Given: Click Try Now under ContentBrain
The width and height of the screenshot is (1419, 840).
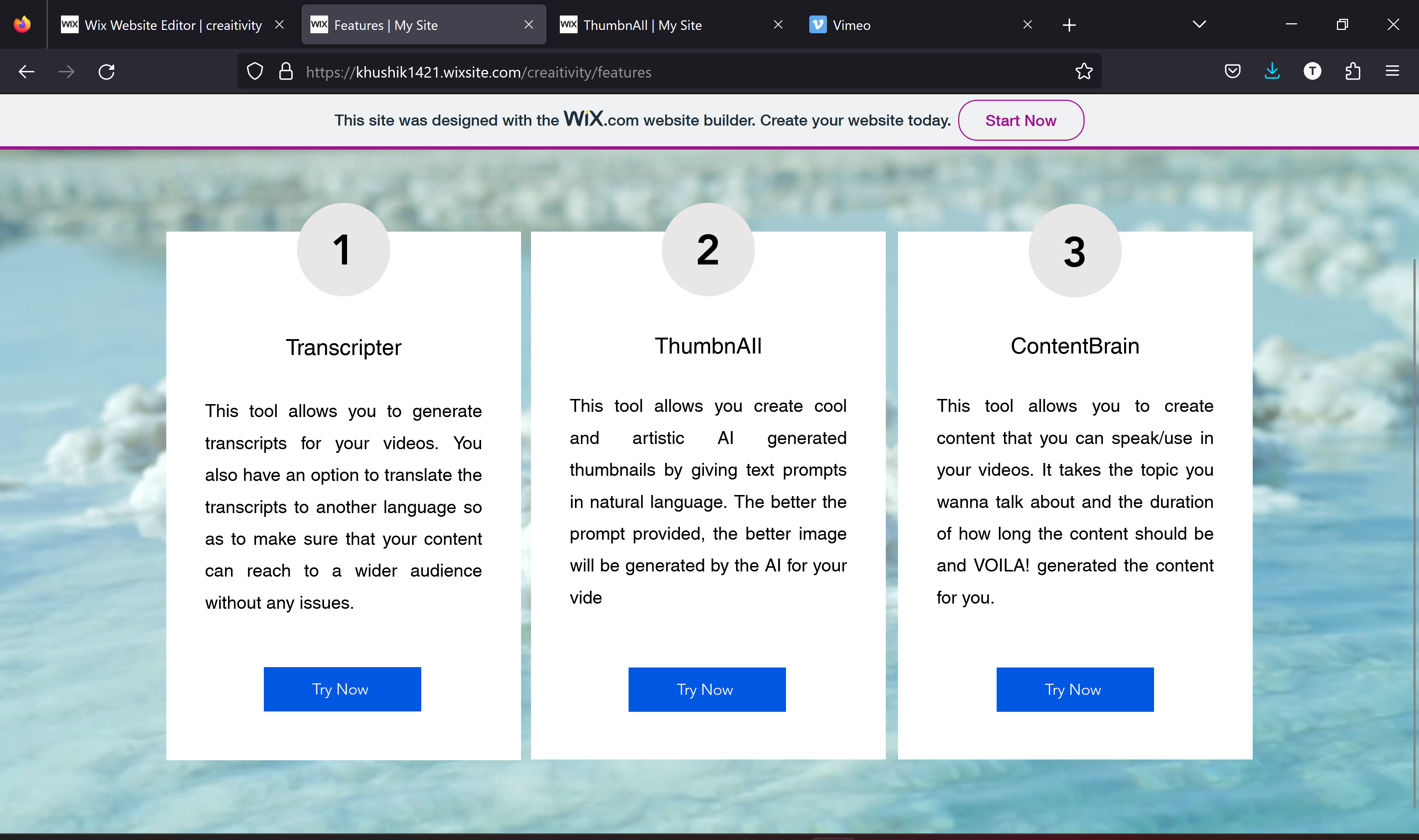Looking at the screenshot, I should 1074,689.
